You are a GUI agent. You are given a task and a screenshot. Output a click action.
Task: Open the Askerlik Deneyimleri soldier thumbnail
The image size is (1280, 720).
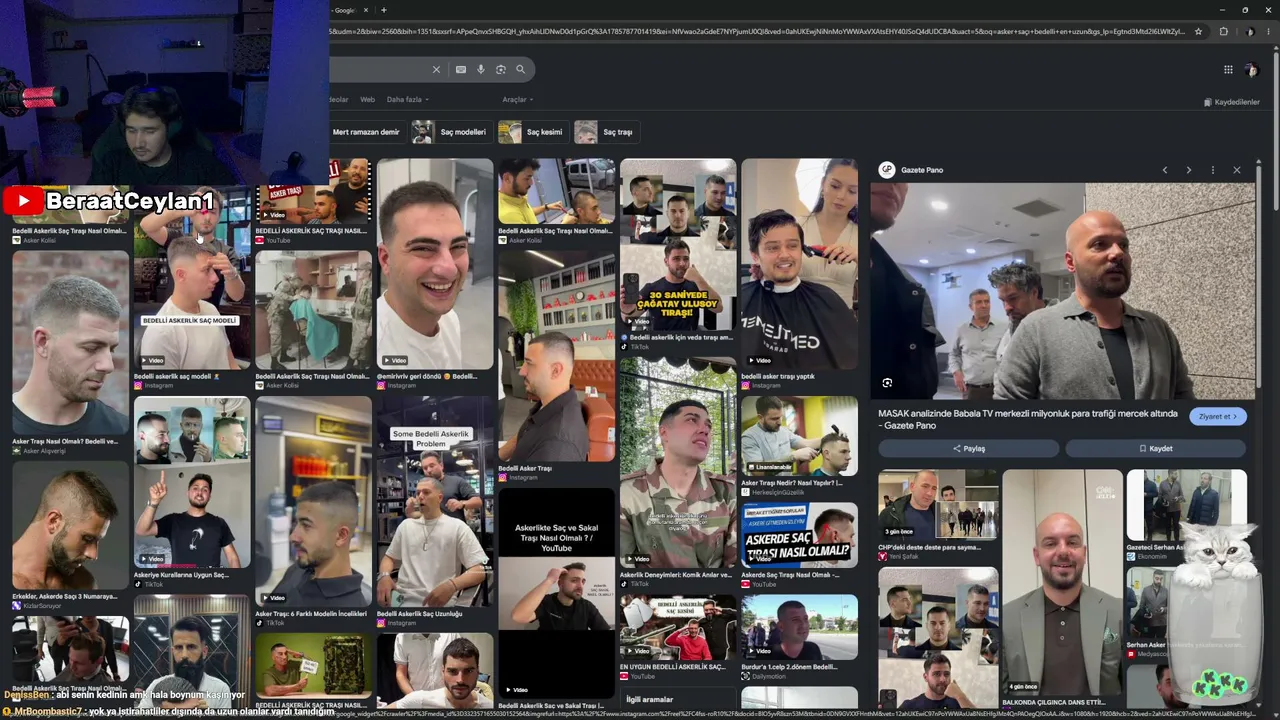coord(678,463)
